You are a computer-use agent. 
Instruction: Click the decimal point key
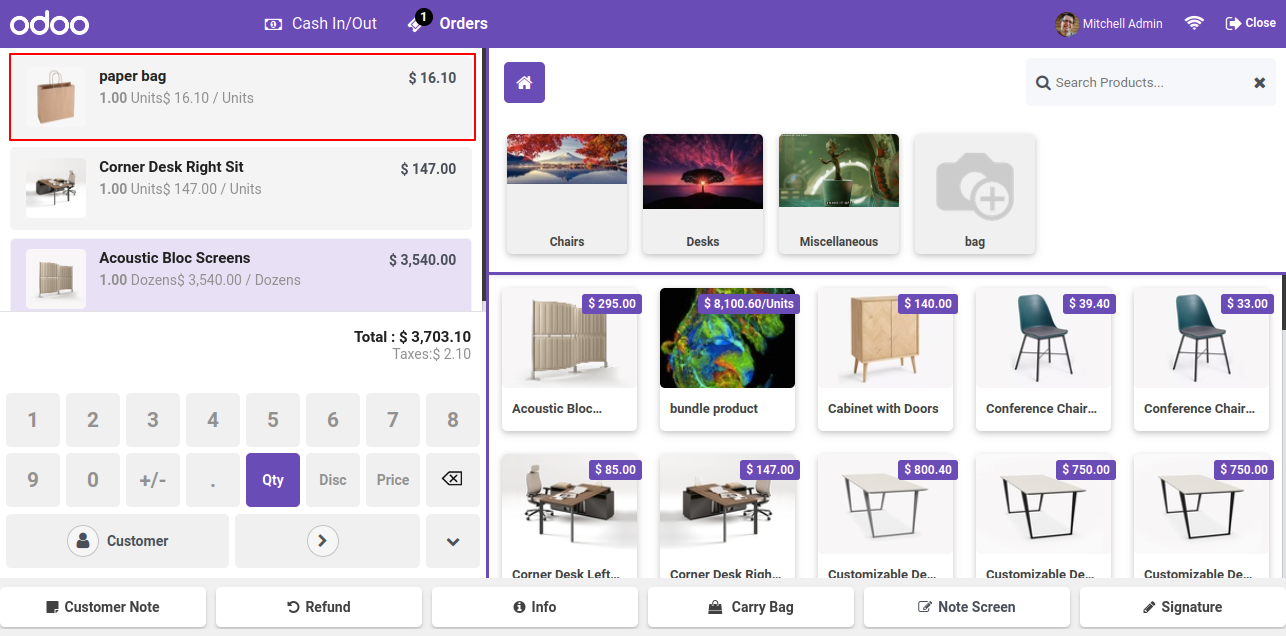click(213, 480)
